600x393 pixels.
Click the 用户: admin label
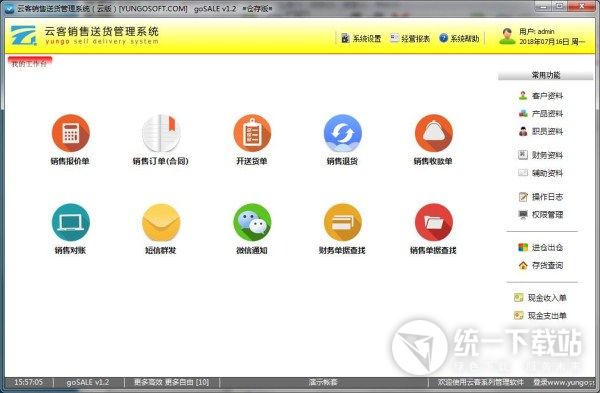click(x=536, y=31)
